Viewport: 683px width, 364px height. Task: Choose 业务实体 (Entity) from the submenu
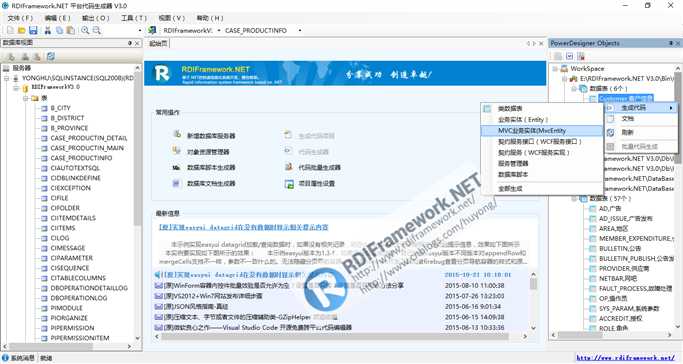point(541,119)
